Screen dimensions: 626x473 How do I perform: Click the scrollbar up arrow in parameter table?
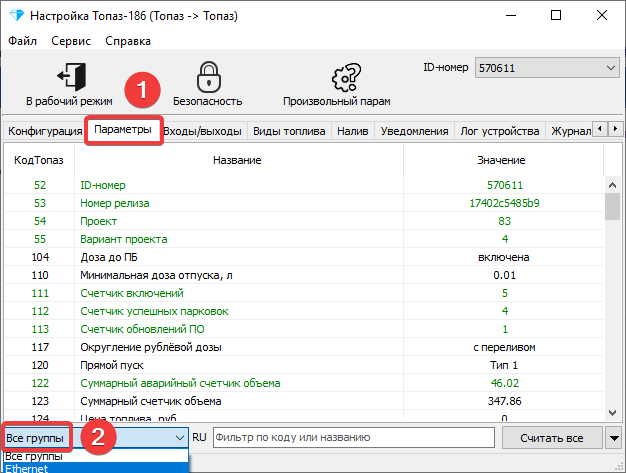click(x=612, y=185)
